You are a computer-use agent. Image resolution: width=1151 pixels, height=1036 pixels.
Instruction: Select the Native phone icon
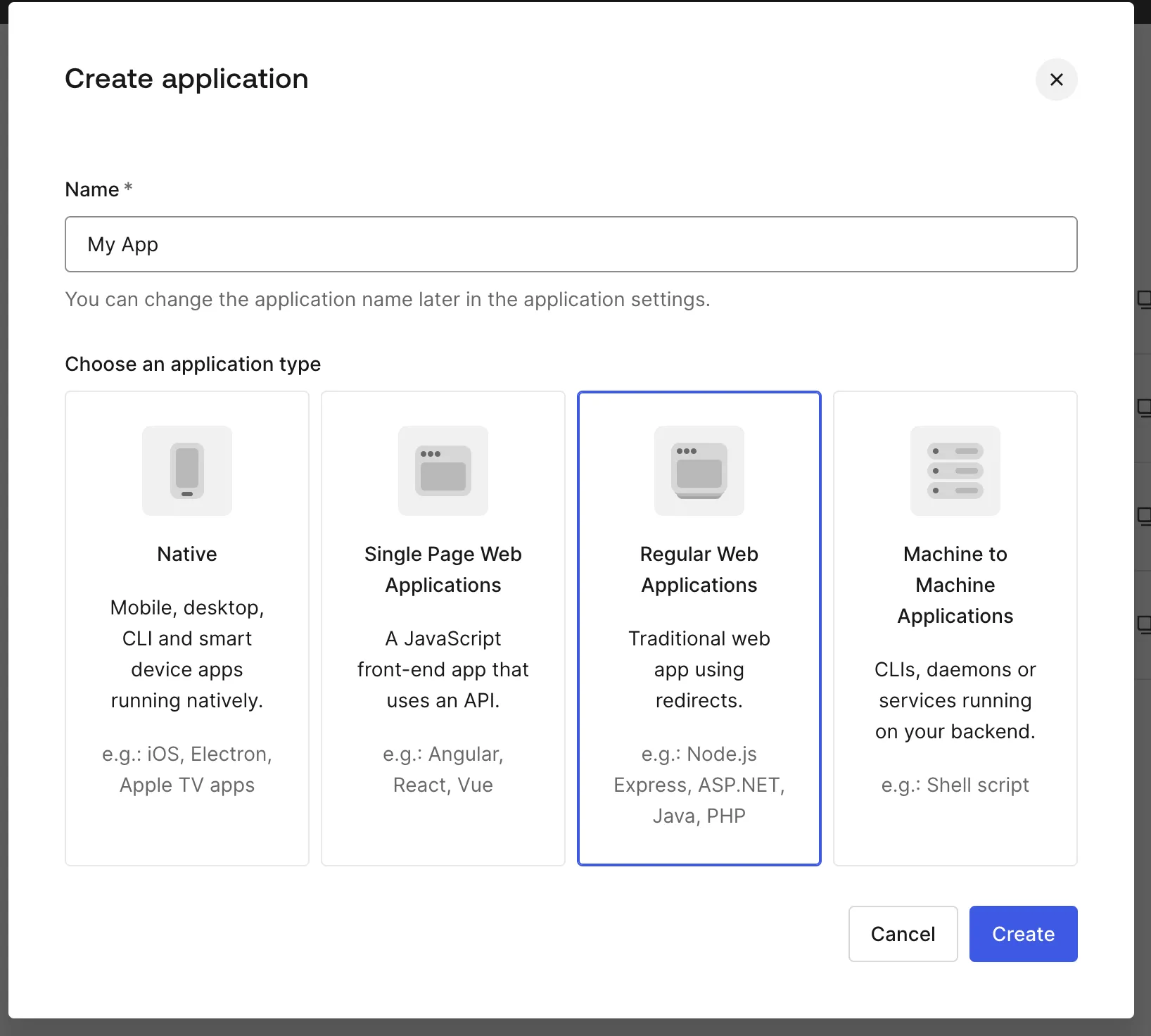click(187, 470)
